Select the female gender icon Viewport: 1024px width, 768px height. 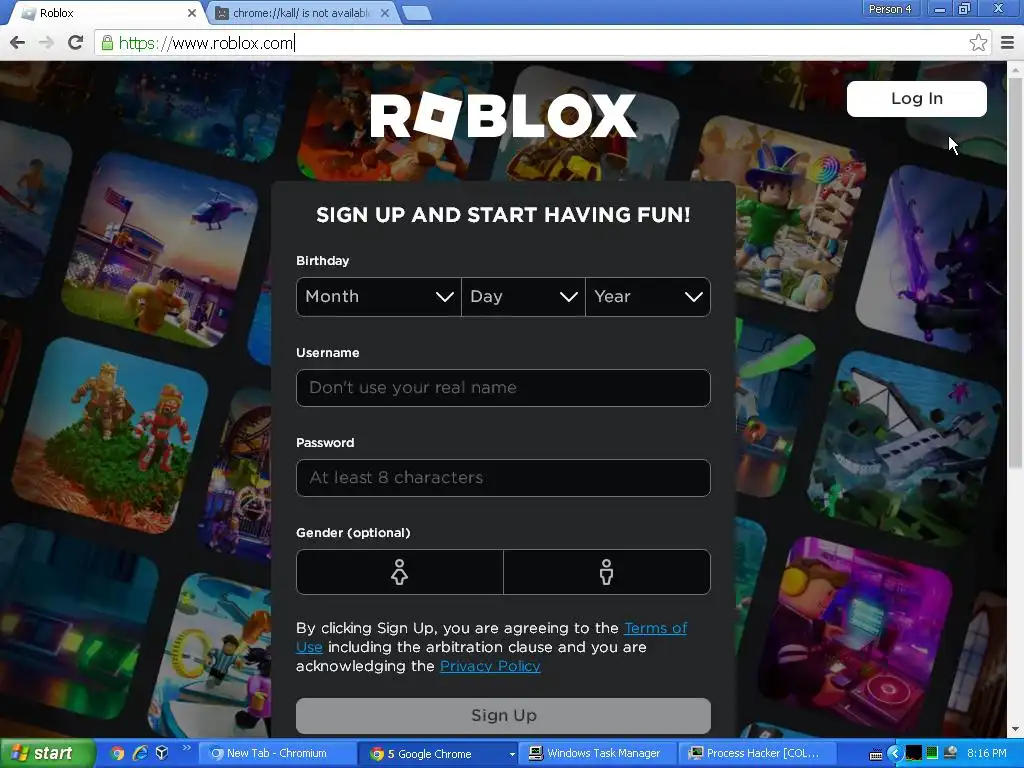400,572
